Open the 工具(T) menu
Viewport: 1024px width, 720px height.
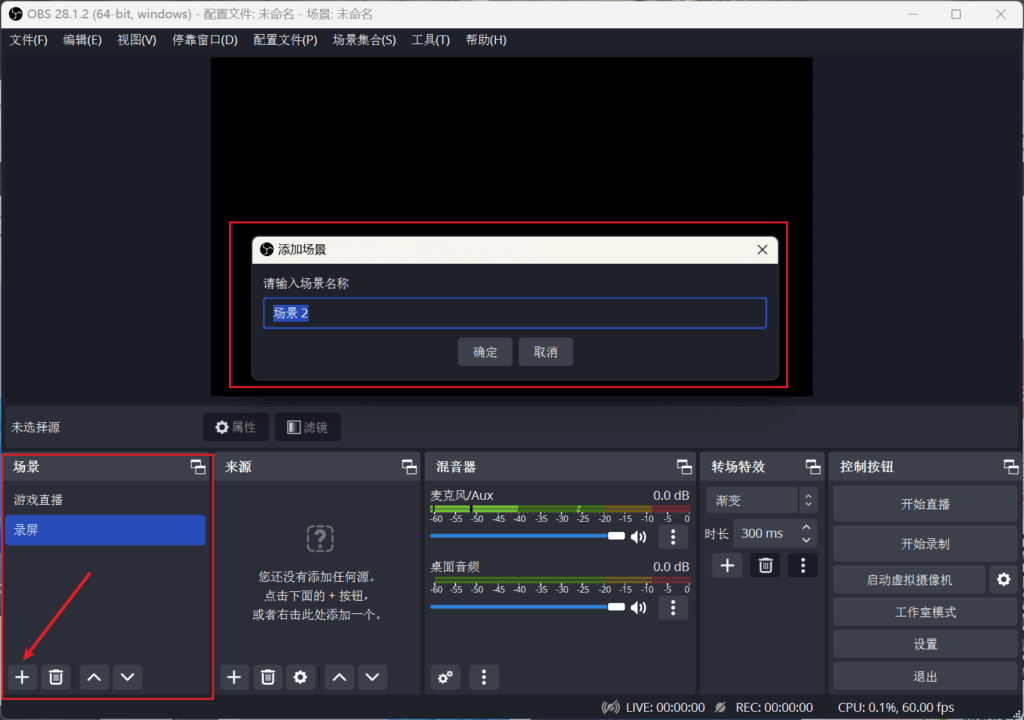click(430, 40)
